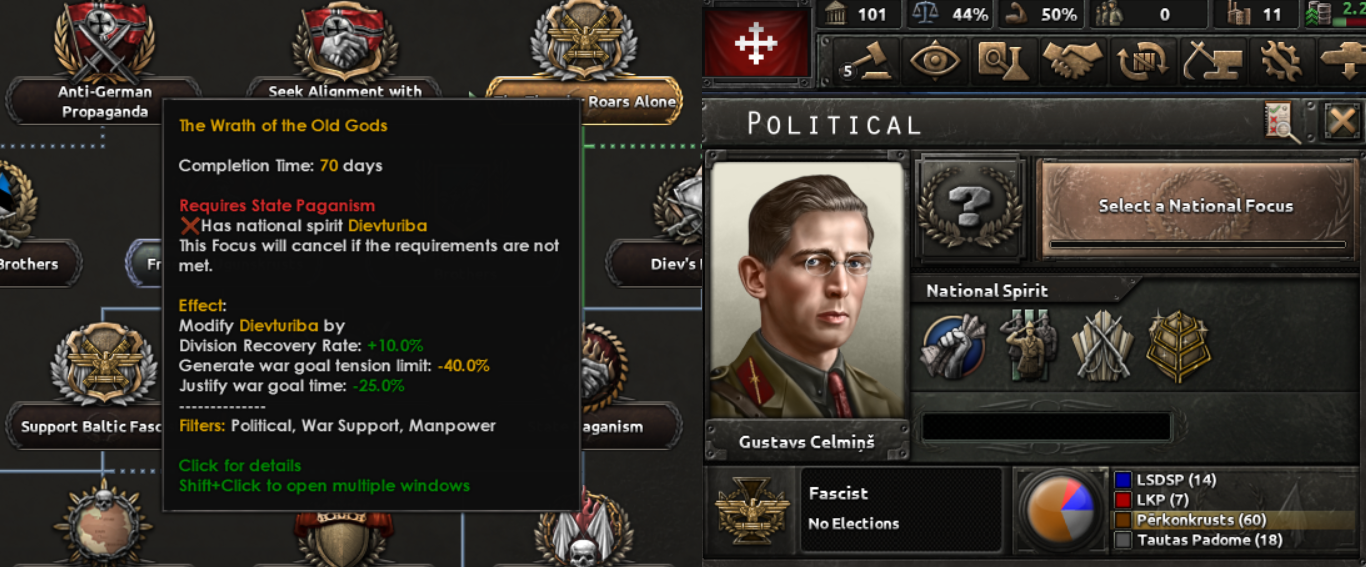Open the focus question mark slot
Image resolution: width=1366 pixels, height=567 pixels.
click(968, 207)
